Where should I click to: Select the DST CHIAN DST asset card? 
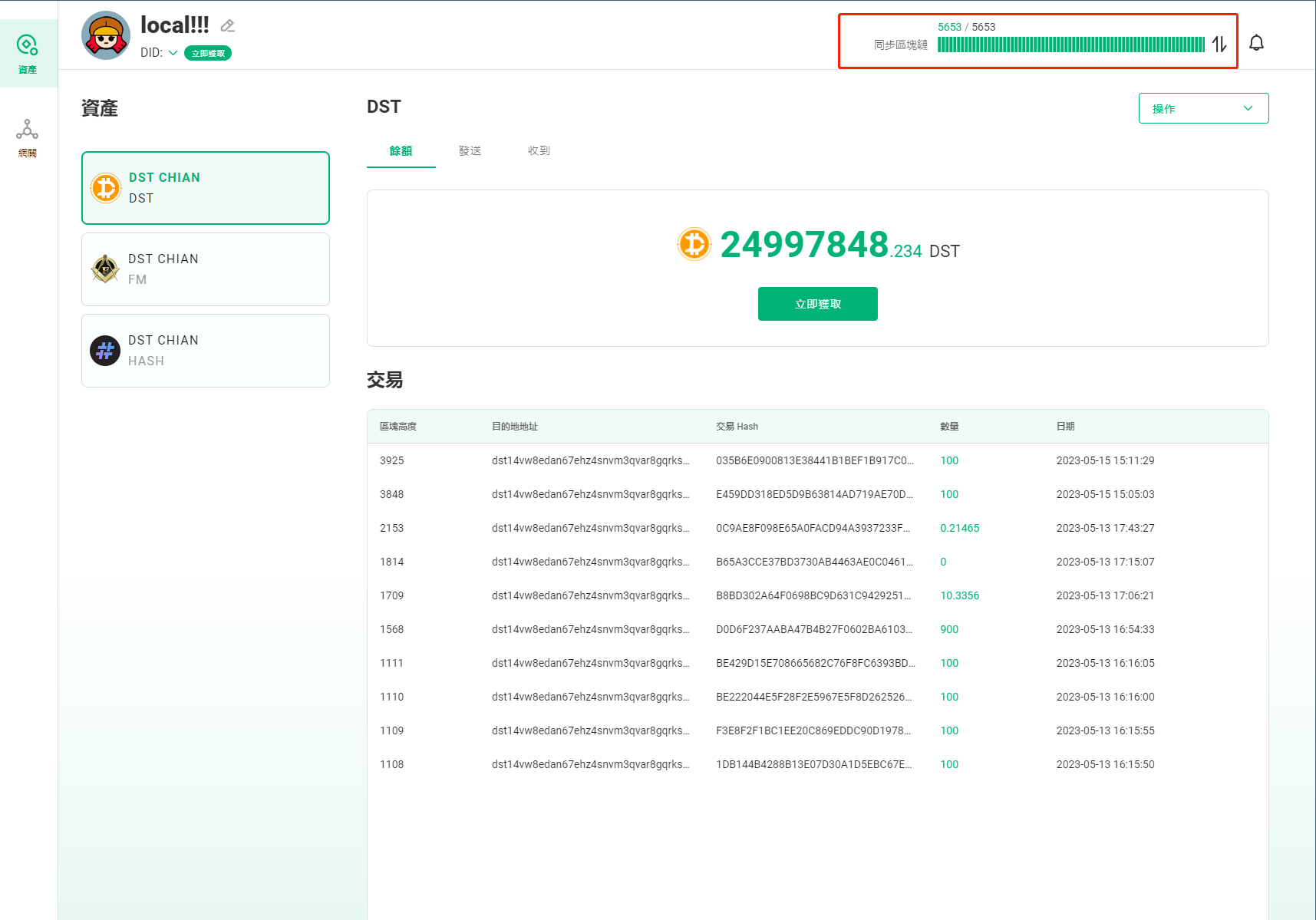tap(206, 188)
